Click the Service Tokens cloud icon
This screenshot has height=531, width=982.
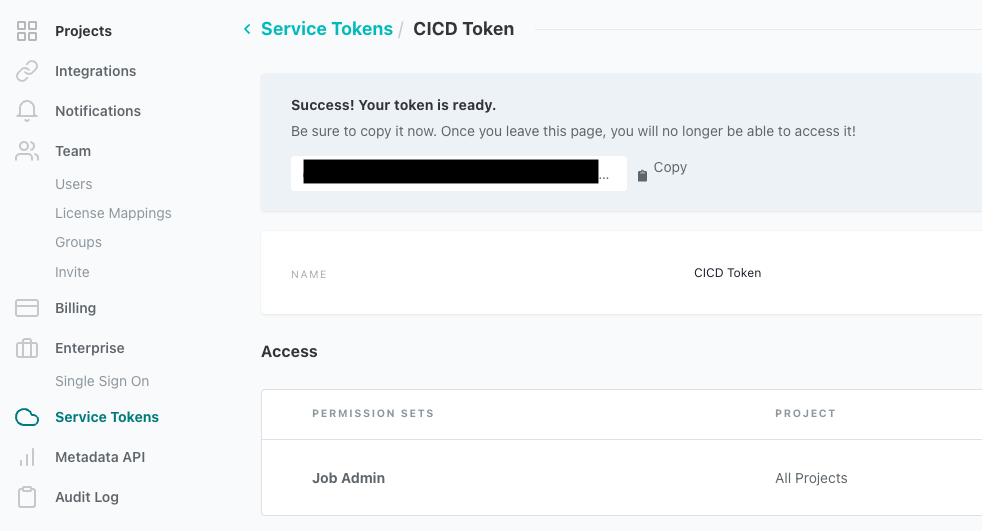27,417
